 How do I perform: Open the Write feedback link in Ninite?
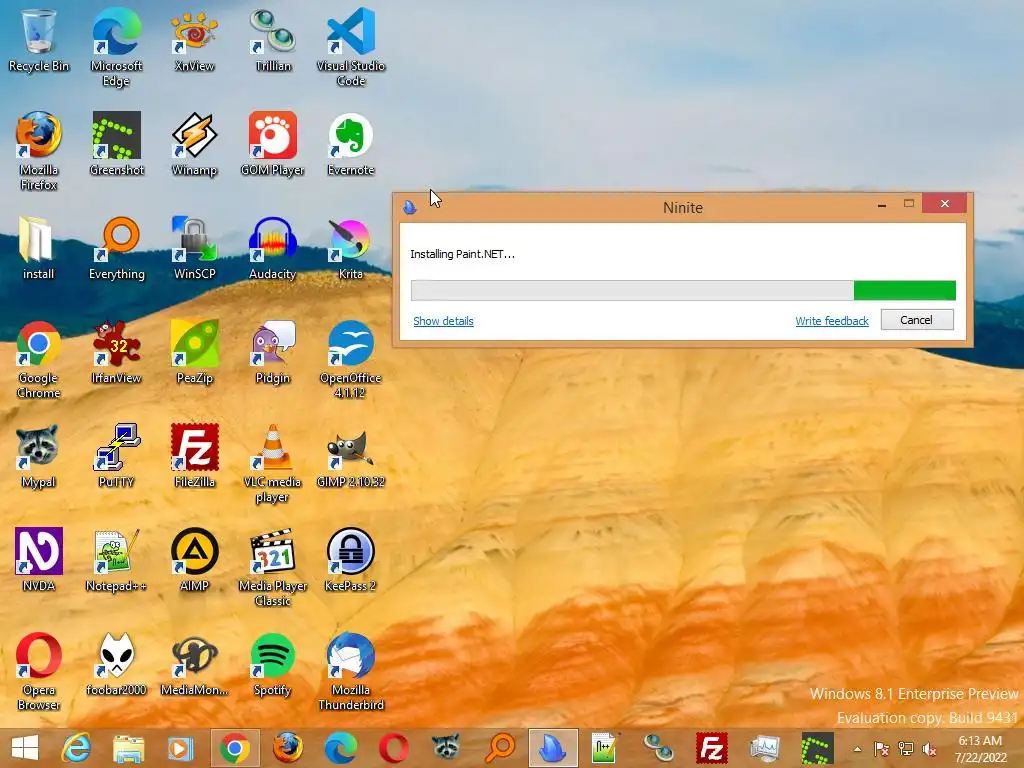(x=832, y=321)
